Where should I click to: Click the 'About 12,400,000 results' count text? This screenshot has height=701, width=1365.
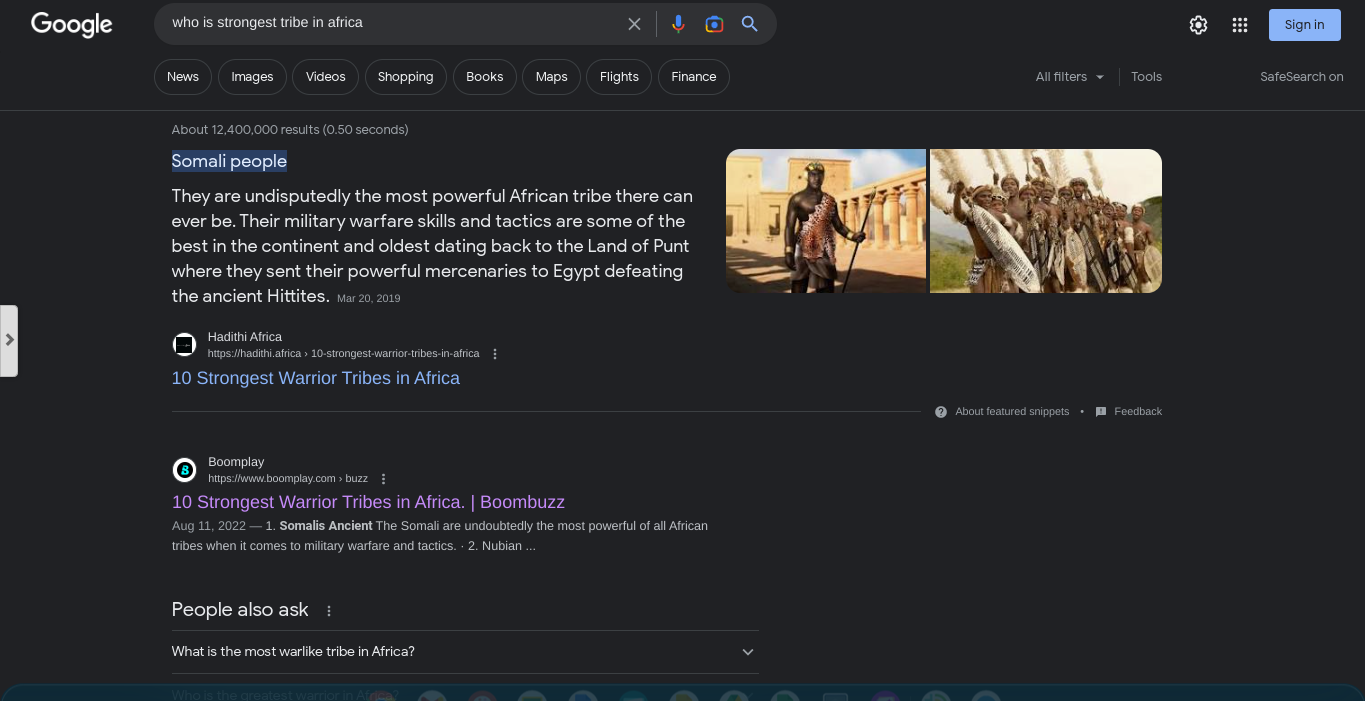pos(290,130)
